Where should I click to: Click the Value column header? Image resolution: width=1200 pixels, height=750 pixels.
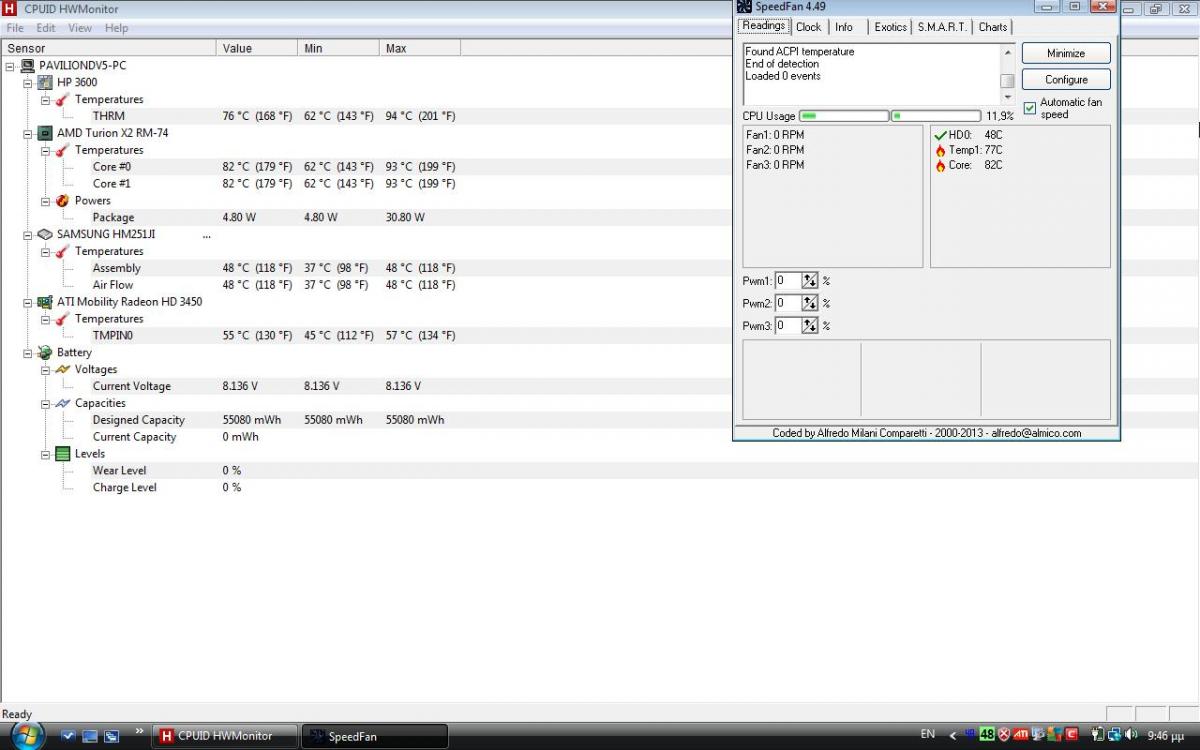(x=257, y=48)
